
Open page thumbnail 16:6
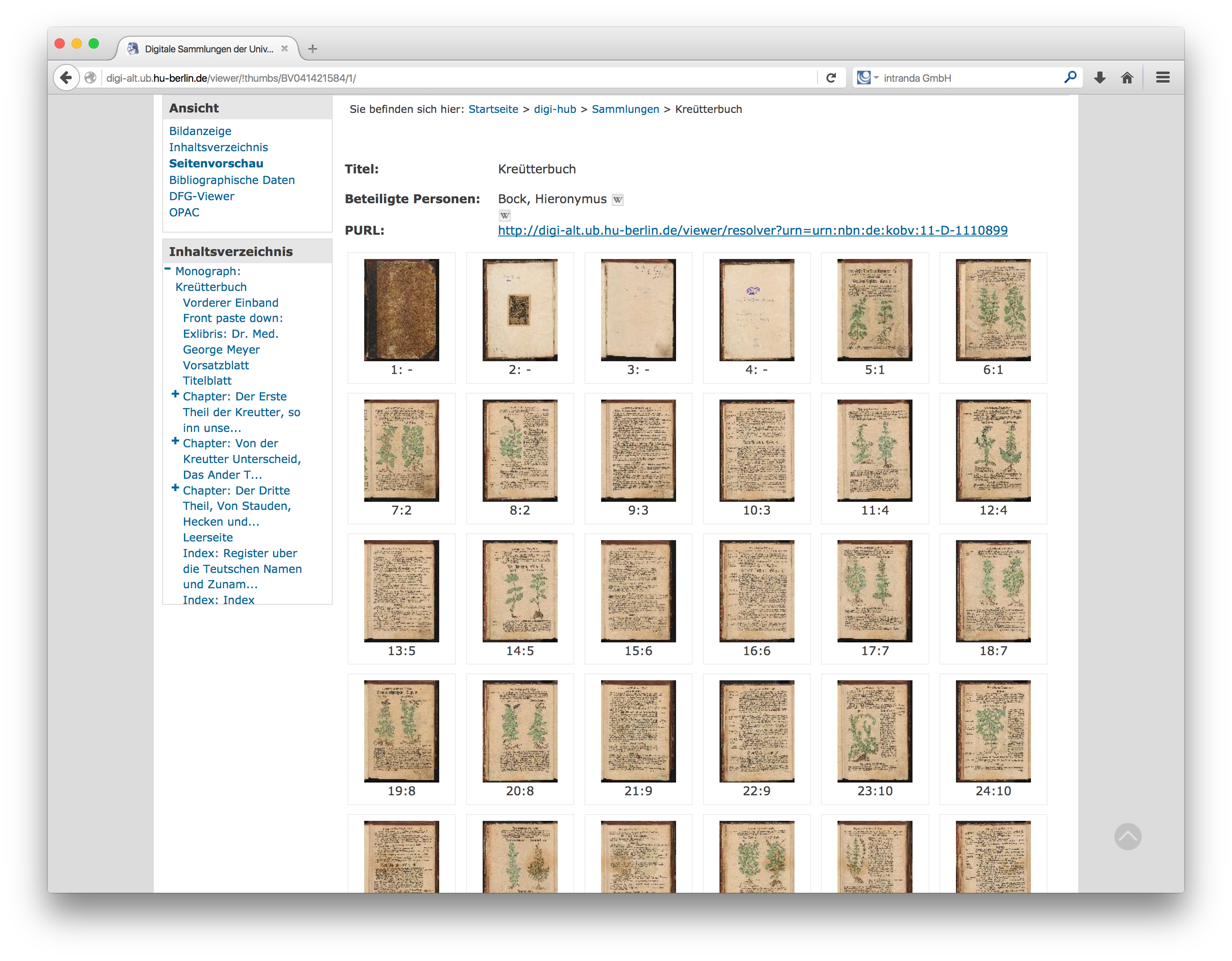[x=757, y=591]
